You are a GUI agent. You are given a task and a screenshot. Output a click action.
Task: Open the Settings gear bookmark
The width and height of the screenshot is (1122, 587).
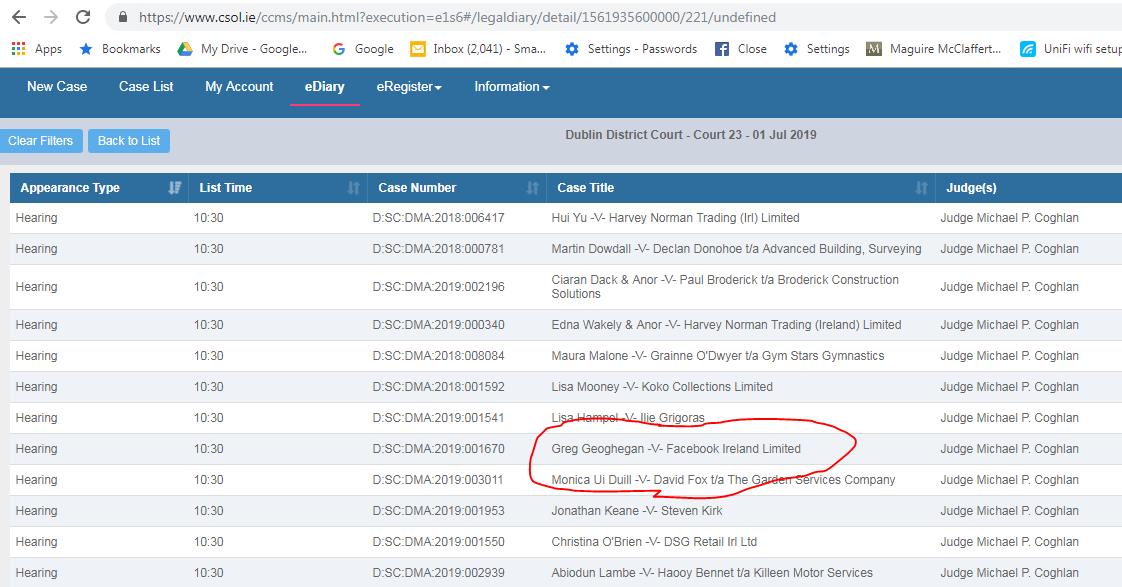click(816, 49)
